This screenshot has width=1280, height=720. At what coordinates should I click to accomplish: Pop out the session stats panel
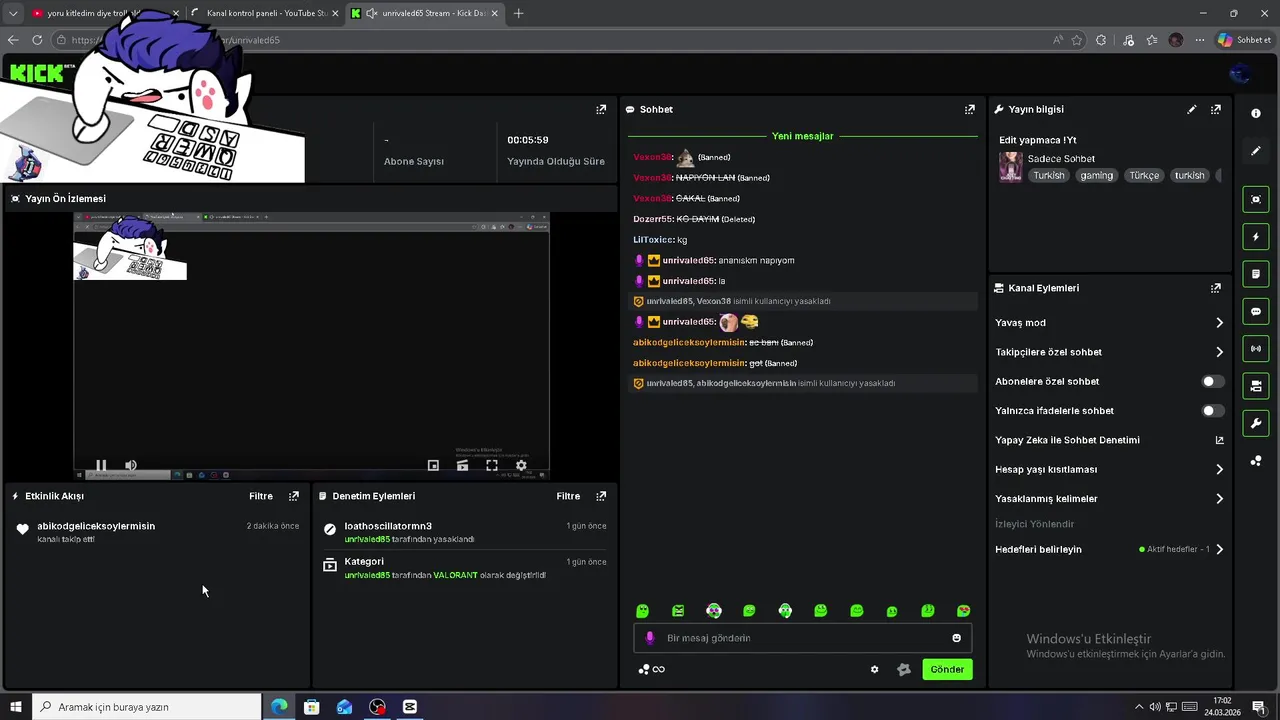point(601,109)
